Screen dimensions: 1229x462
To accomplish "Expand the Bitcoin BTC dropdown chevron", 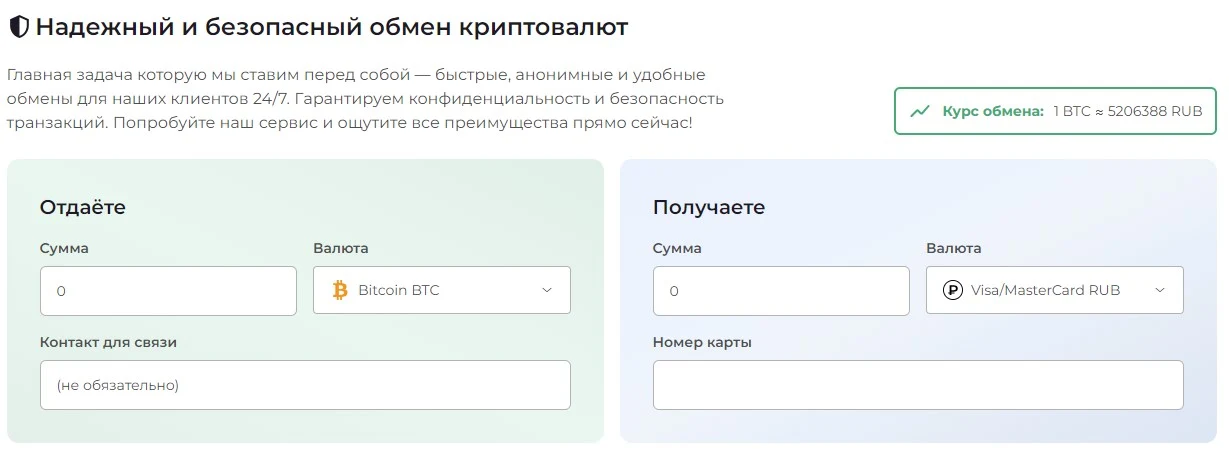I will pos(547,290).
